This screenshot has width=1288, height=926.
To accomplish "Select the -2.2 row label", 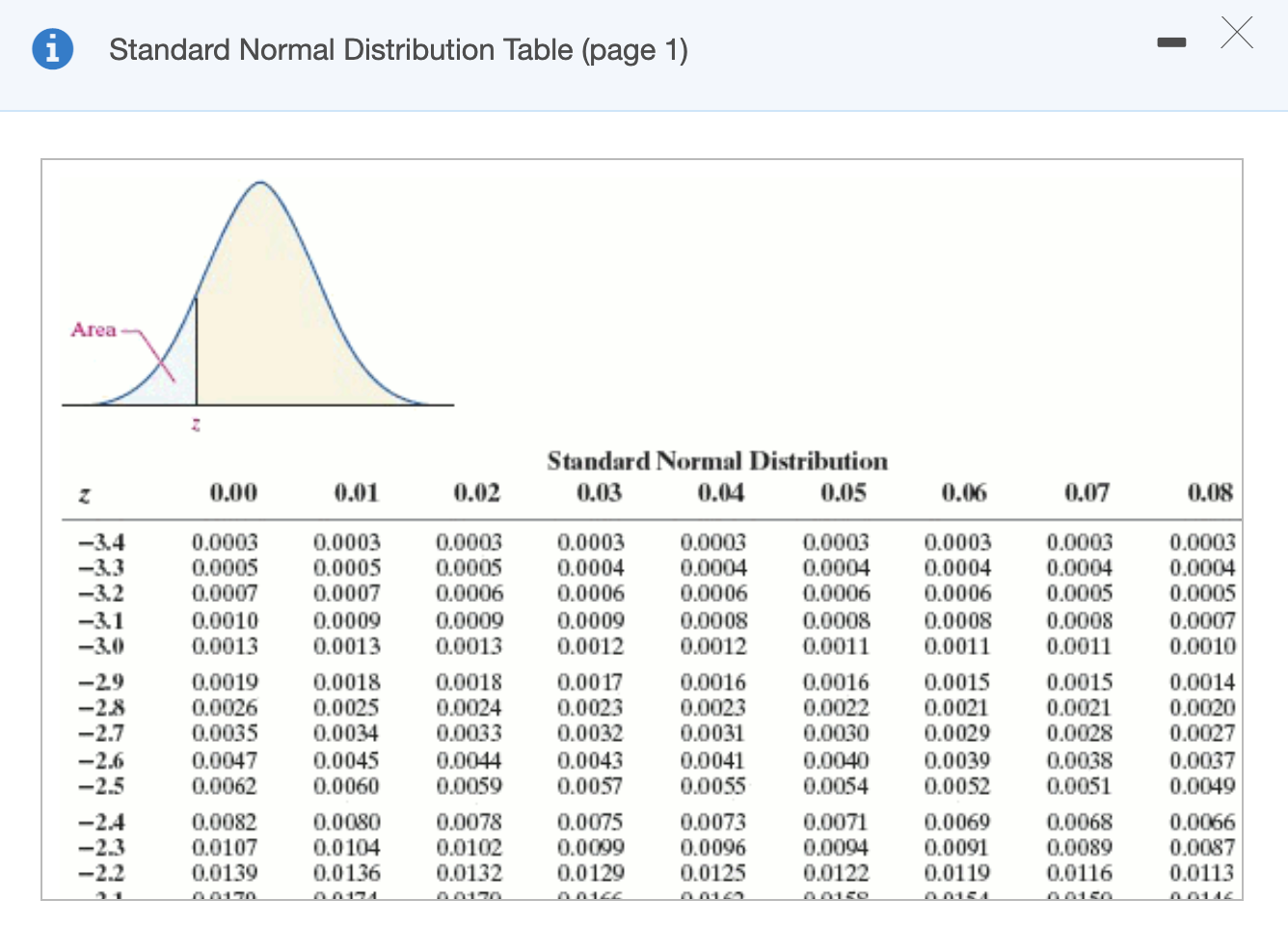I will [100, 873].
